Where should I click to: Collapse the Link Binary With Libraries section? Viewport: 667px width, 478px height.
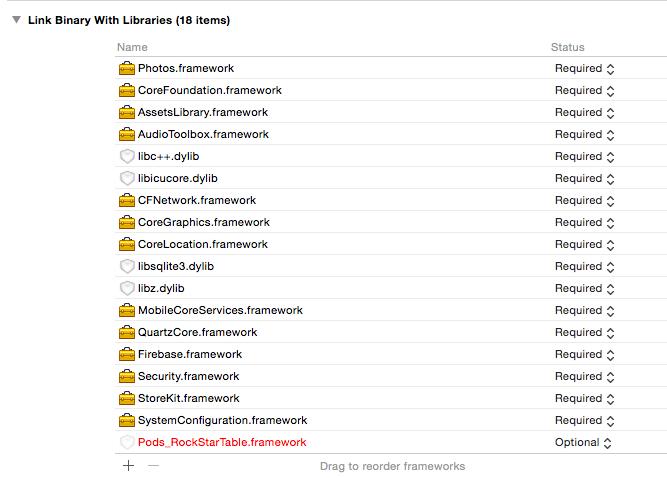point(17,20)
